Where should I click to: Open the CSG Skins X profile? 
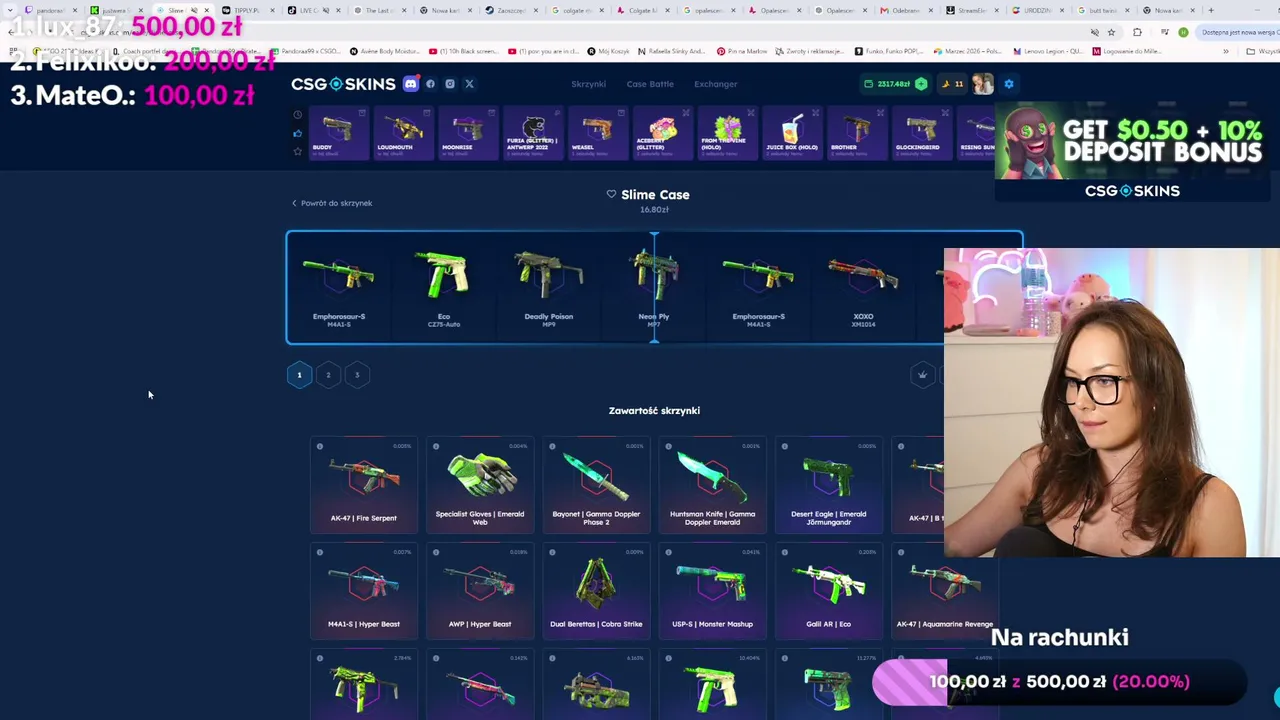point(469,84)
